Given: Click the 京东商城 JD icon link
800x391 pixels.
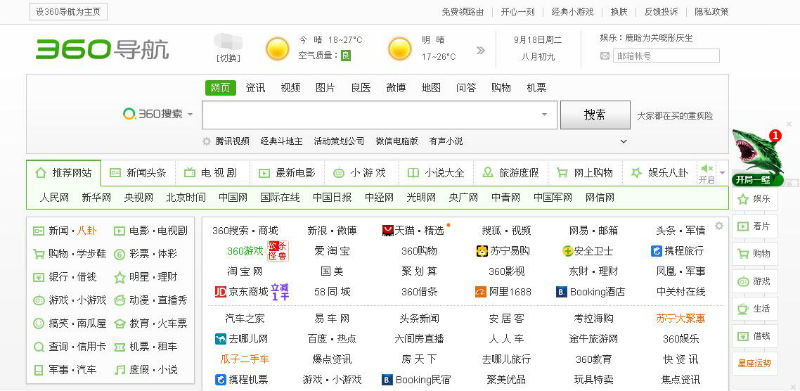Looking at the screenshot, I should (x=220, y=292).
